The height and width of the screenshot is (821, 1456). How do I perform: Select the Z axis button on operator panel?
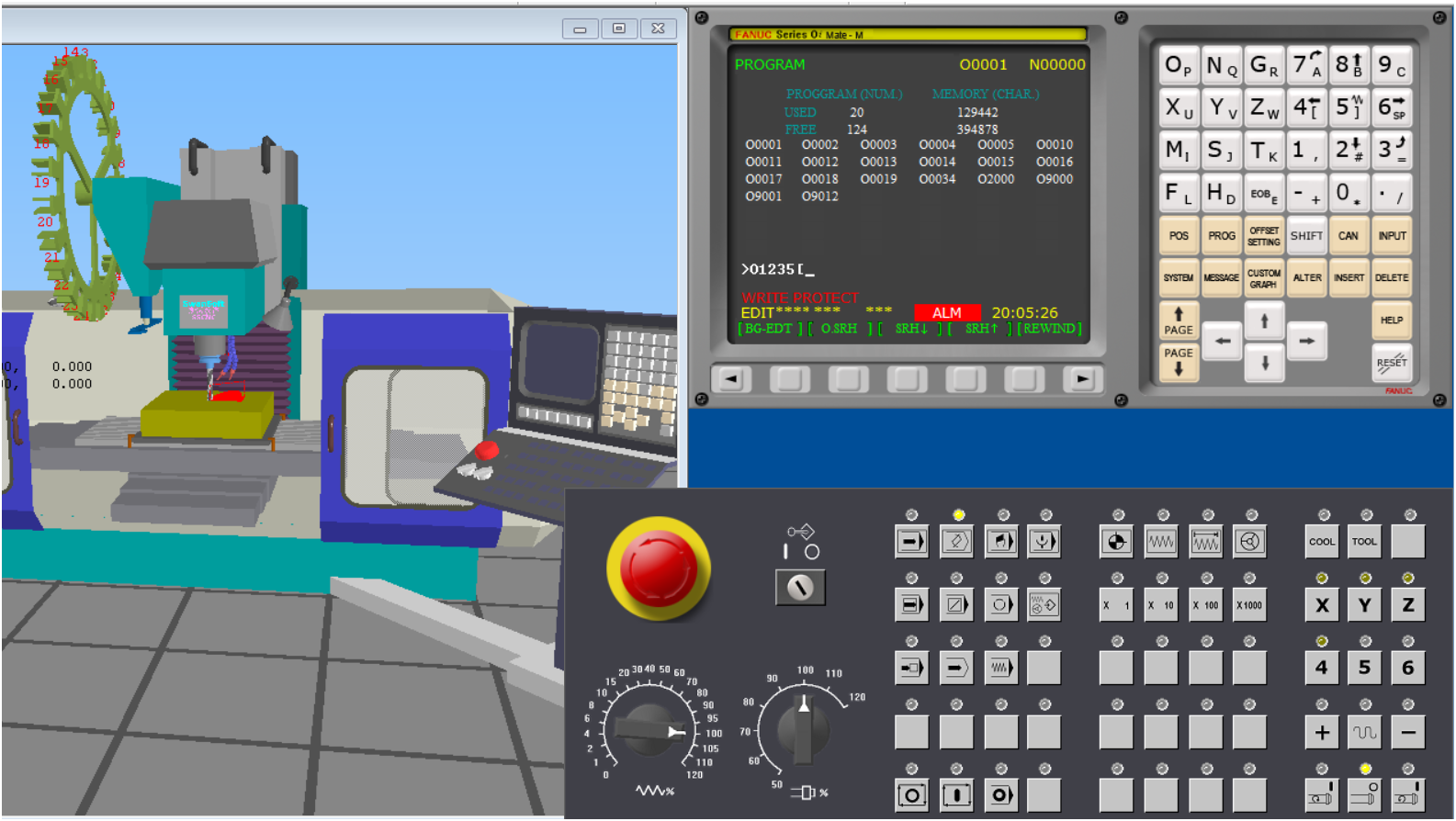pos(1408,605)
